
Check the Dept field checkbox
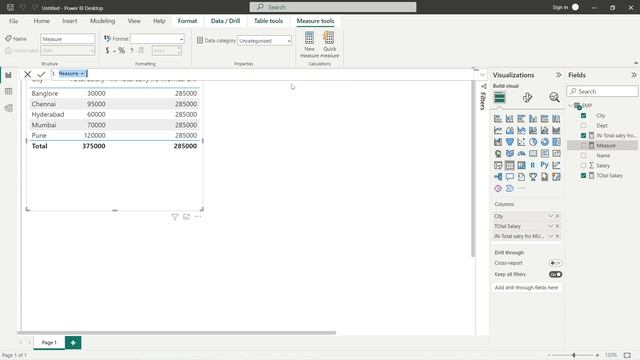tap(583, 125)
